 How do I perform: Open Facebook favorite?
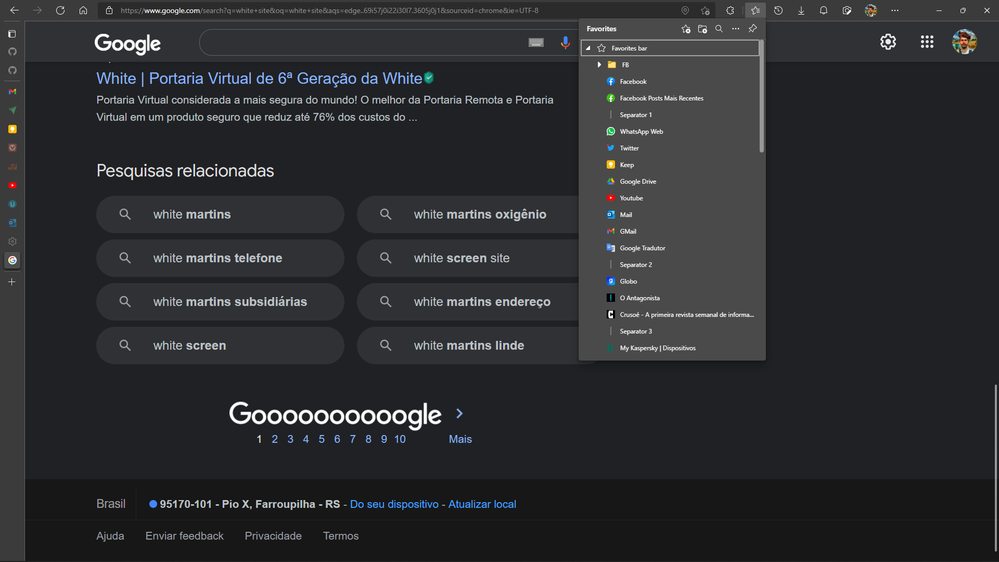coord(670,82)
